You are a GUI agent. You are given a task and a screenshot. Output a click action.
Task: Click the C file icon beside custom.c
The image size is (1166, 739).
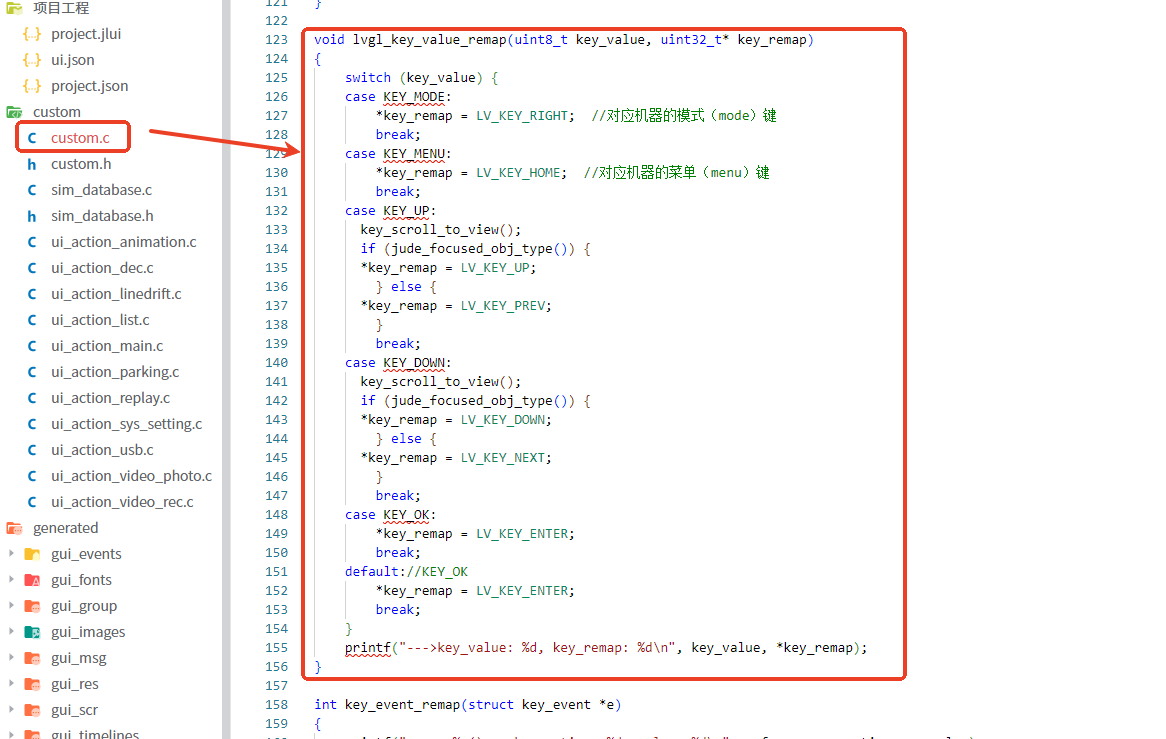[x=32, y=138]
